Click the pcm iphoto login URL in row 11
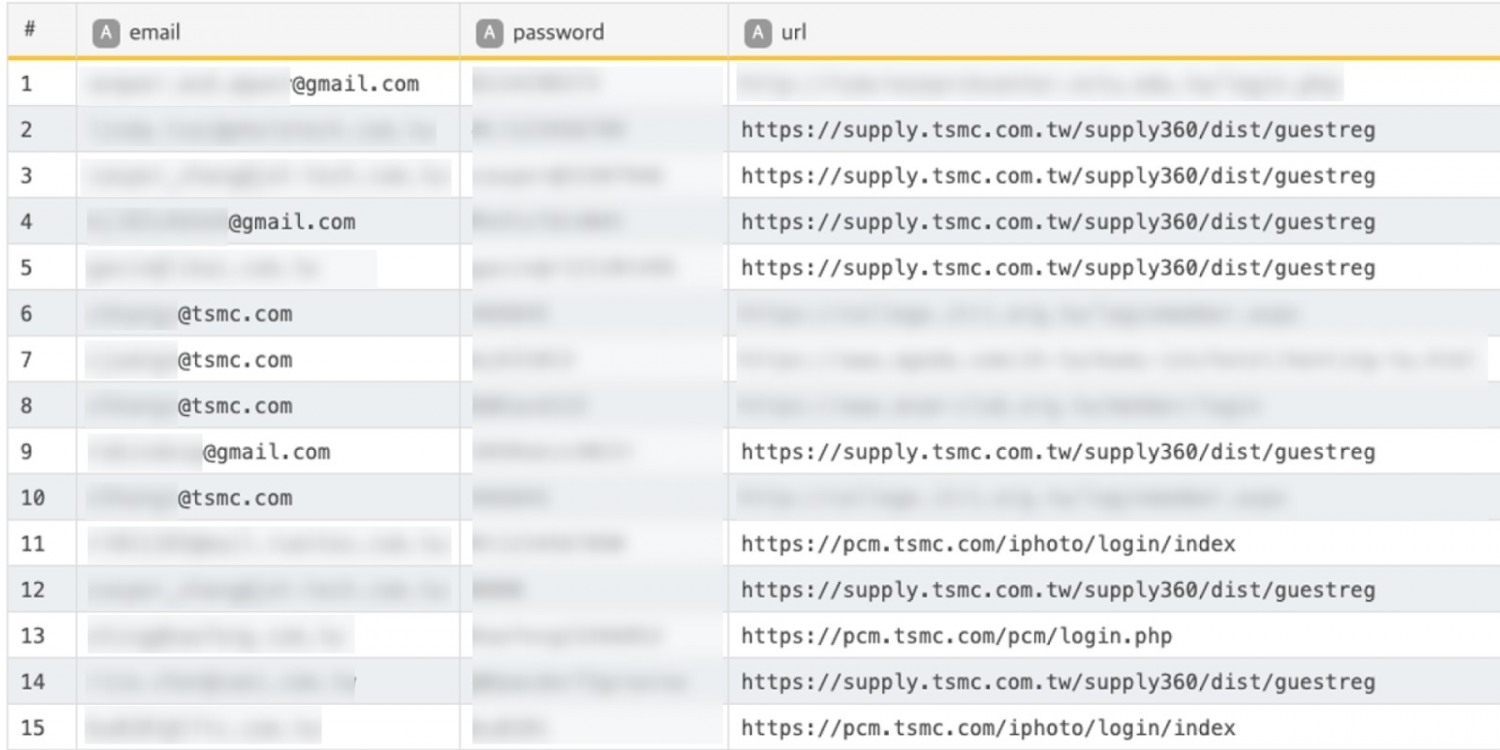The width and height of the screenshot is (1500, 750). 988,544
